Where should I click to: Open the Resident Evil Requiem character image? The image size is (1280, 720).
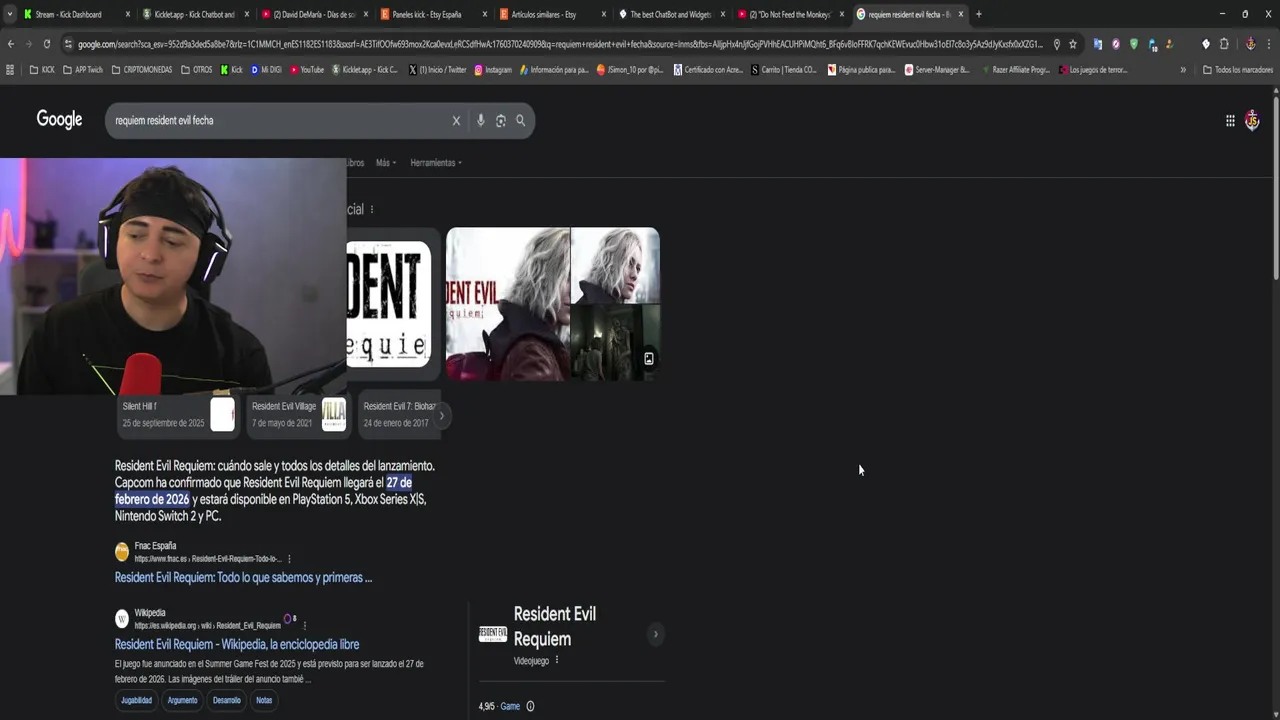(508, 304)
